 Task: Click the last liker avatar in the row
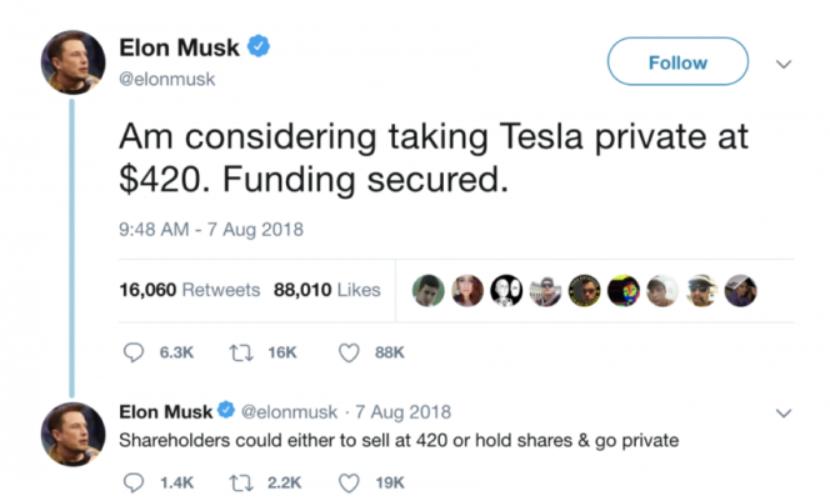tap(740, 290)
